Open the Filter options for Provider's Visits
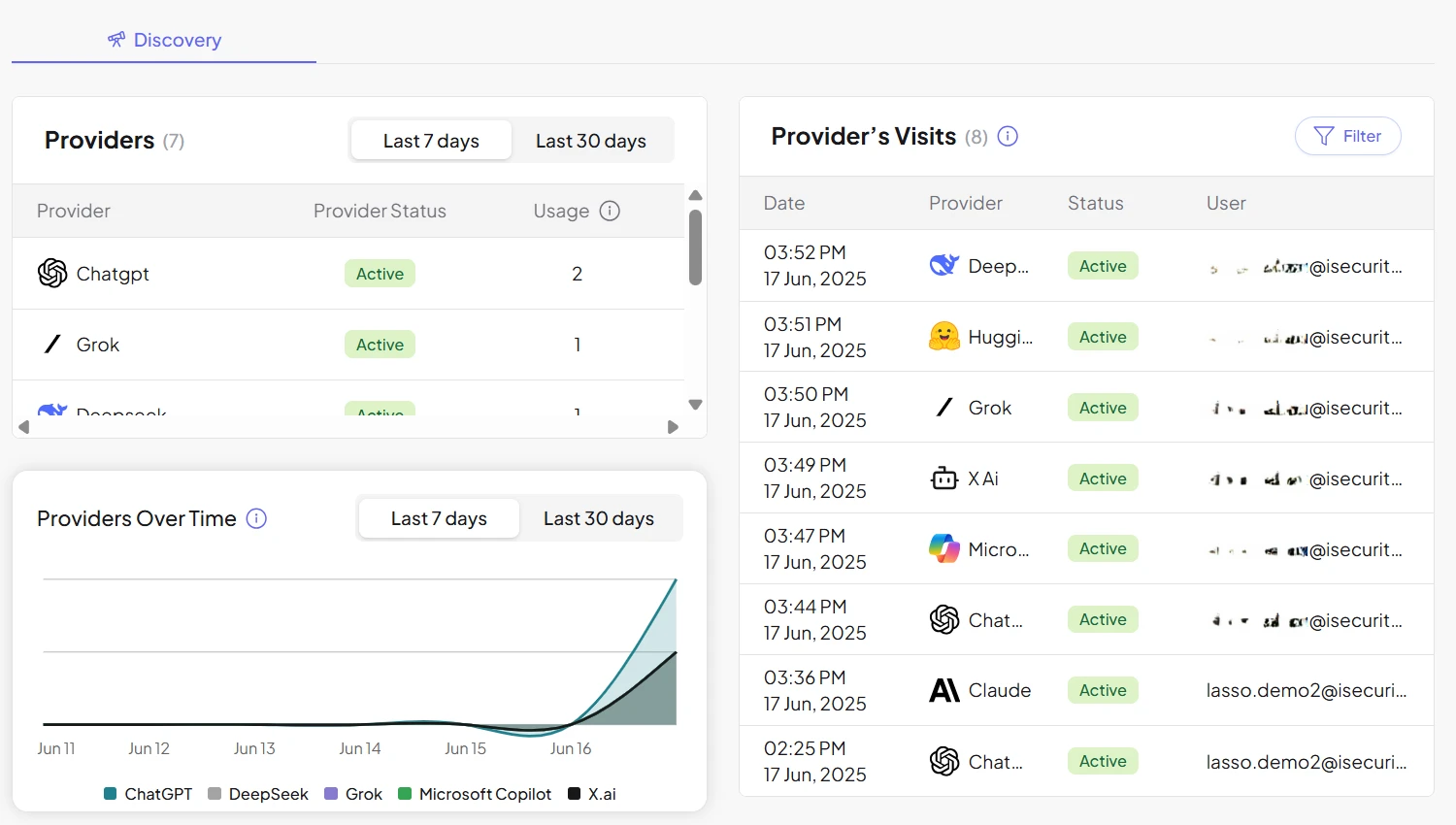This screenshot has width=1456, height=825. (x=1347, y=136)
